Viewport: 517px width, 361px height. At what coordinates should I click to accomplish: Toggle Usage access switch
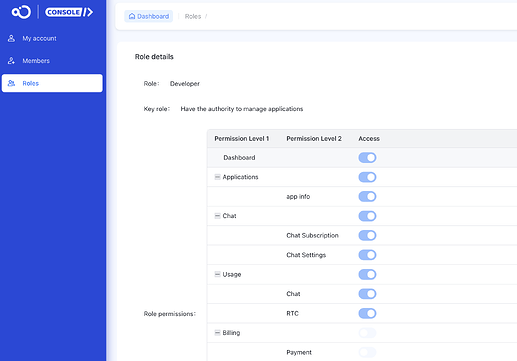pyautogui.click(x=367, y=274)
